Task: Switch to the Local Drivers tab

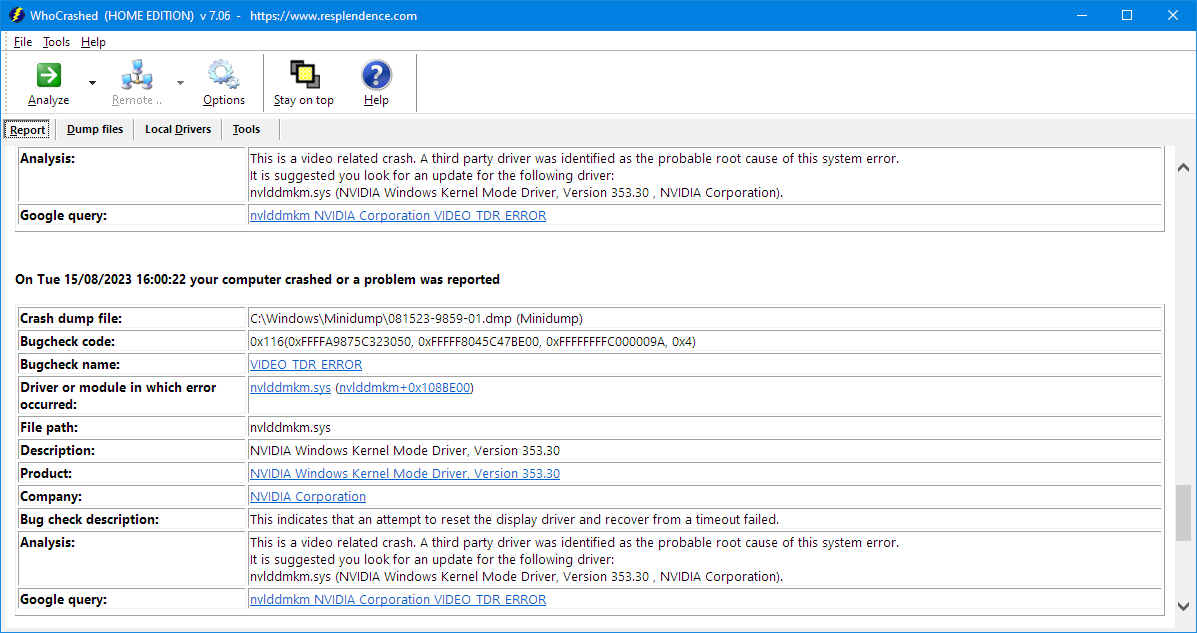Action: point(178,130)
